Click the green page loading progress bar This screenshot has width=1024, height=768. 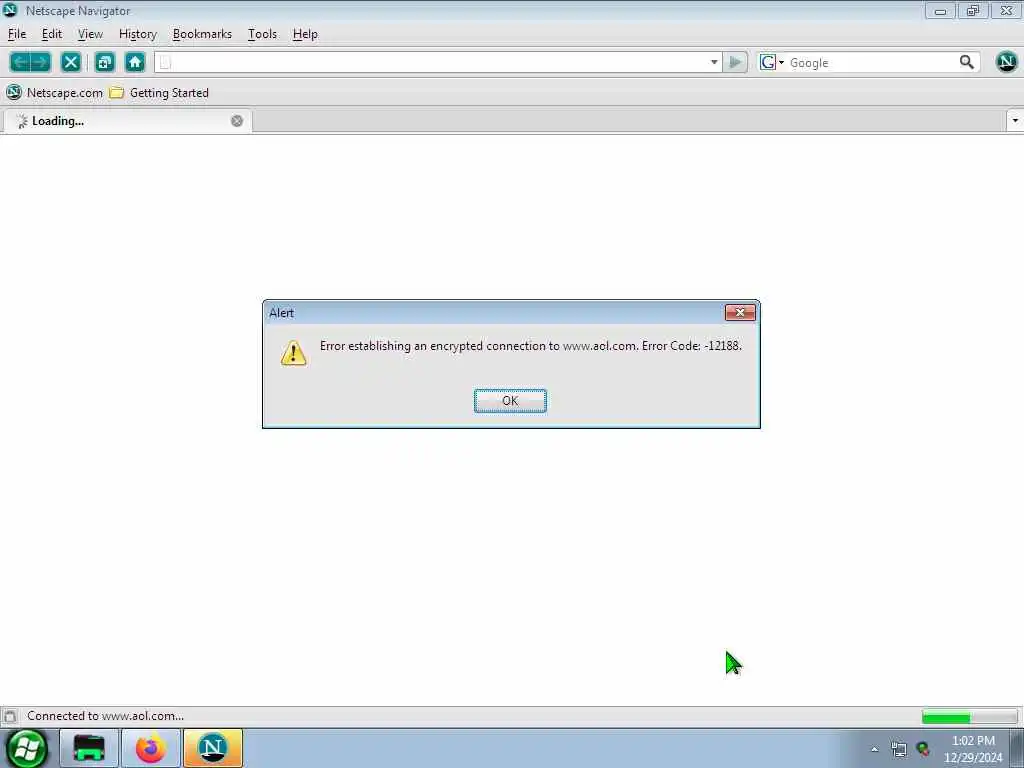969,718
